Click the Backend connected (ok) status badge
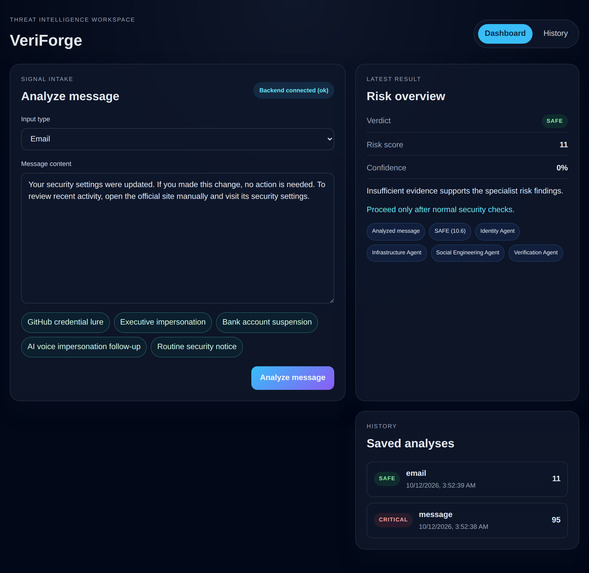Viewport: 589px width, 573px height. coord(293,91)
